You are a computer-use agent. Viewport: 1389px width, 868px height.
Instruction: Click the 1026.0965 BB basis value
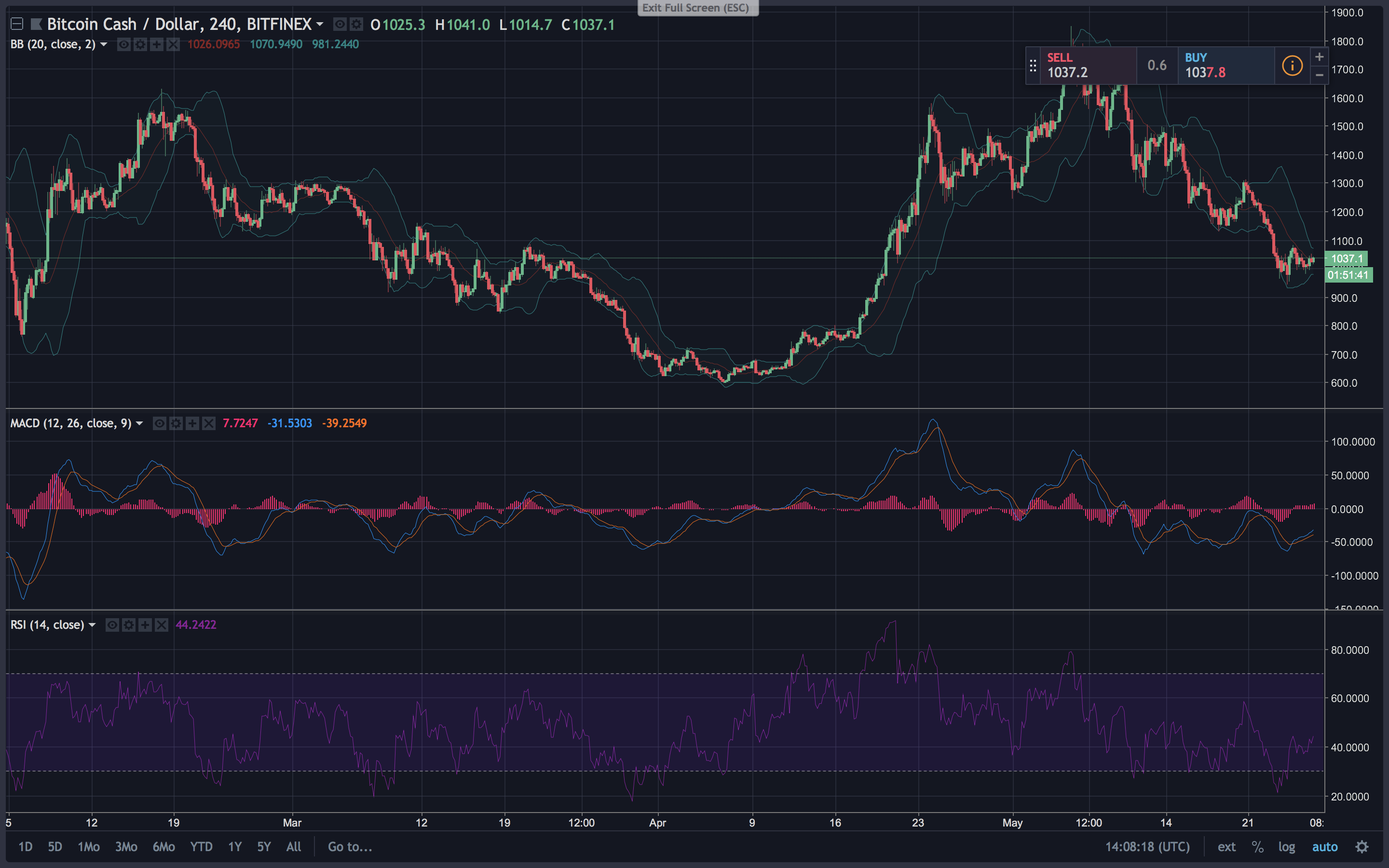coord(214,44)
